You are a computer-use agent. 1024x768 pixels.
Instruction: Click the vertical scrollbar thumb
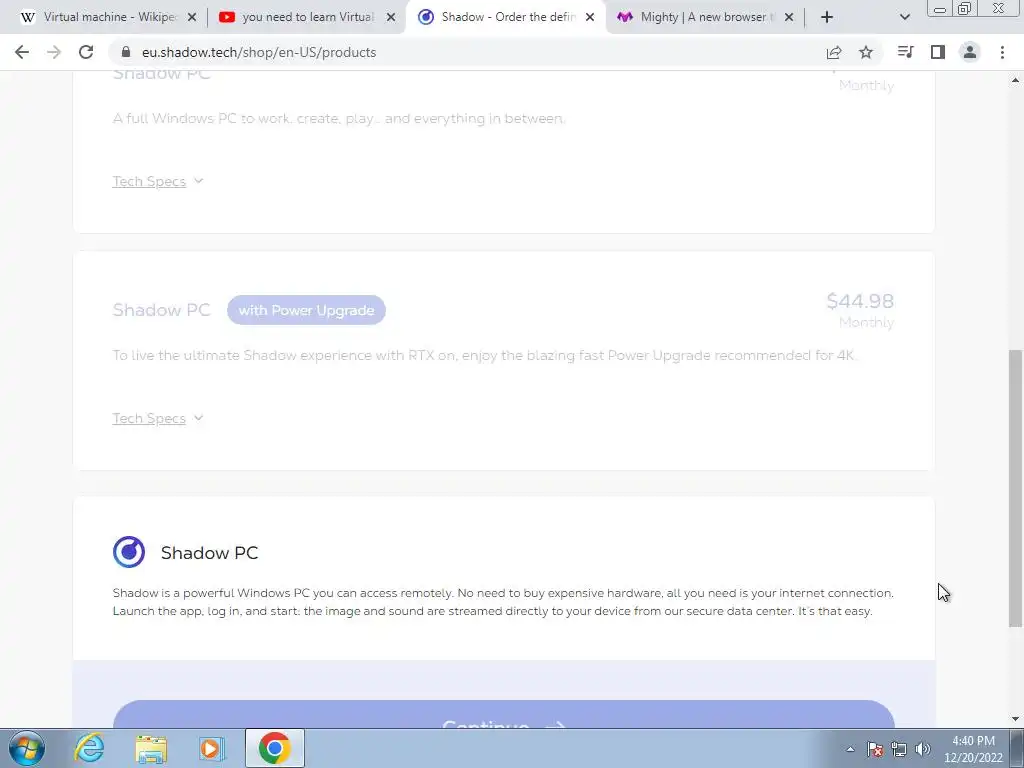[x=1015, y=488]
